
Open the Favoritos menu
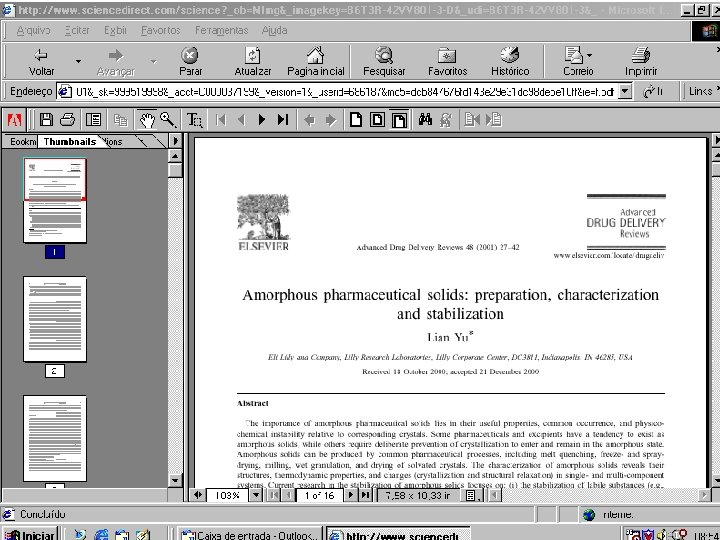(x=160, y=30)
